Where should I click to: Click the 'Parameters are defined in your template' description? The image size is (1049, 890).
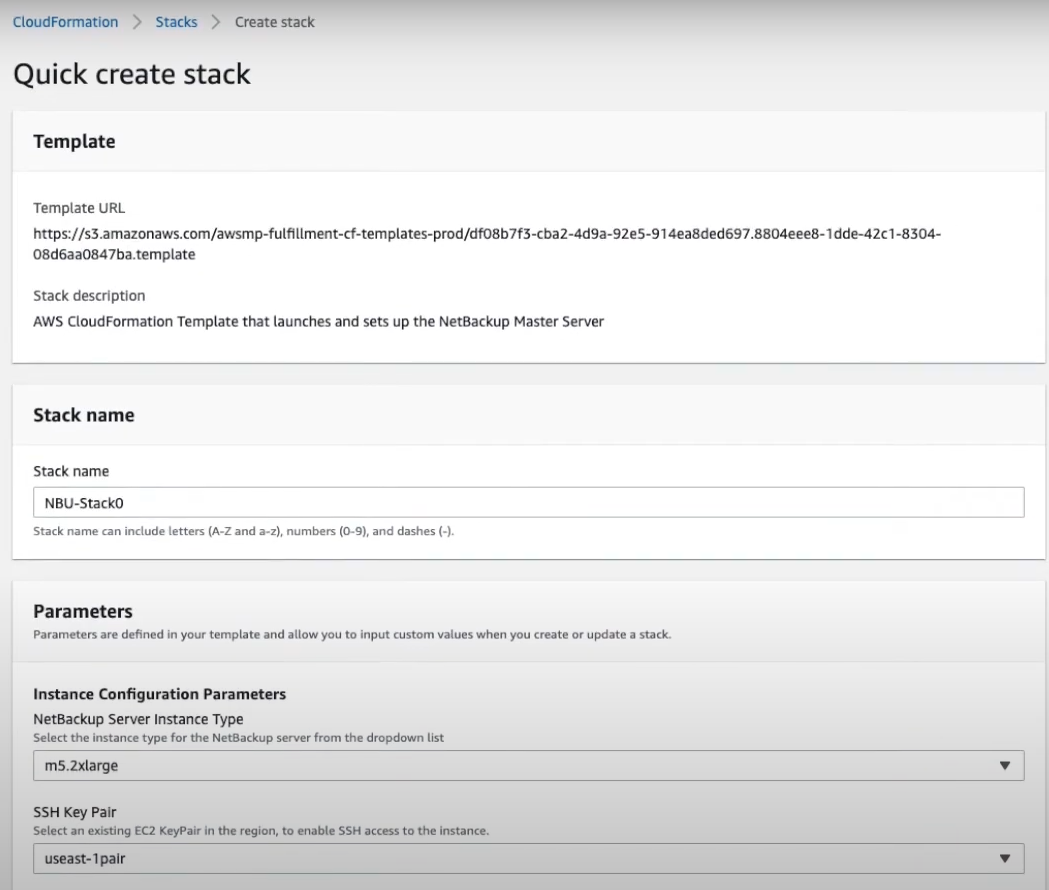352,634
